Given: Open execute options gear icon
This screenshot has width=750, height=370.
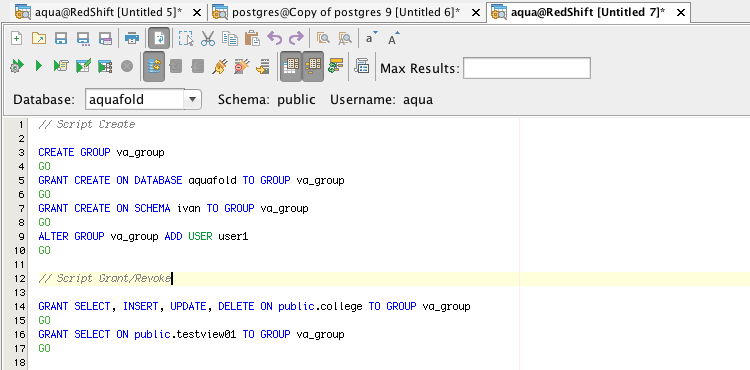Looking at the screenshot, I should [16, 66].
